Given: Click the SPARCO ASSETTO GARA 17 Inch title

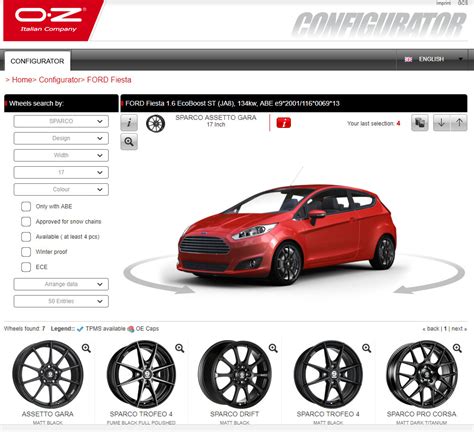Looking at the screenshot, I should (216, 121).
